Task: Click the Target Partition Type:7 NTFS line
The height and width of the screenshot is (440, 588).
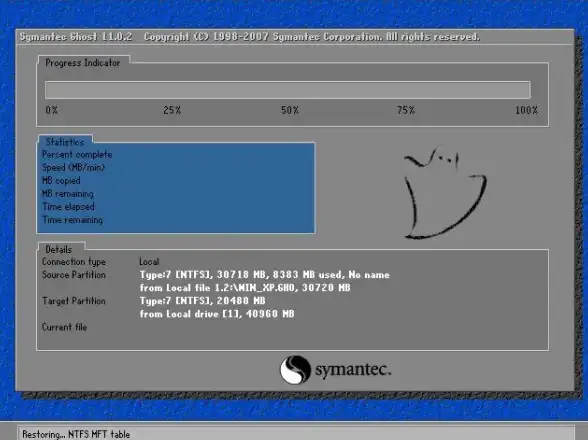Action: tap(202, 301)
